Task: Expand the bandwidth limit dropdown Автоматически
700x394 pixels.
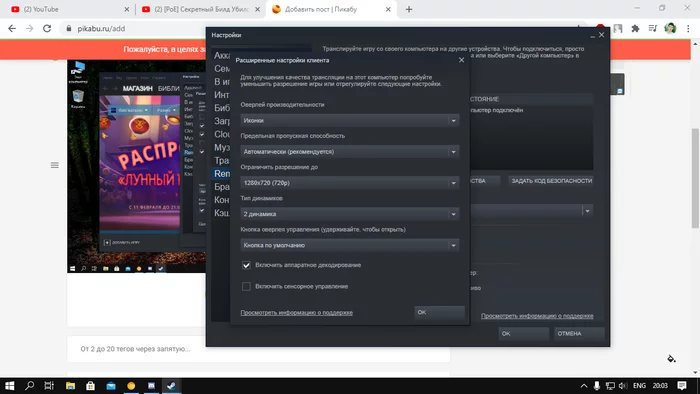Action: (x=350, y=152)
